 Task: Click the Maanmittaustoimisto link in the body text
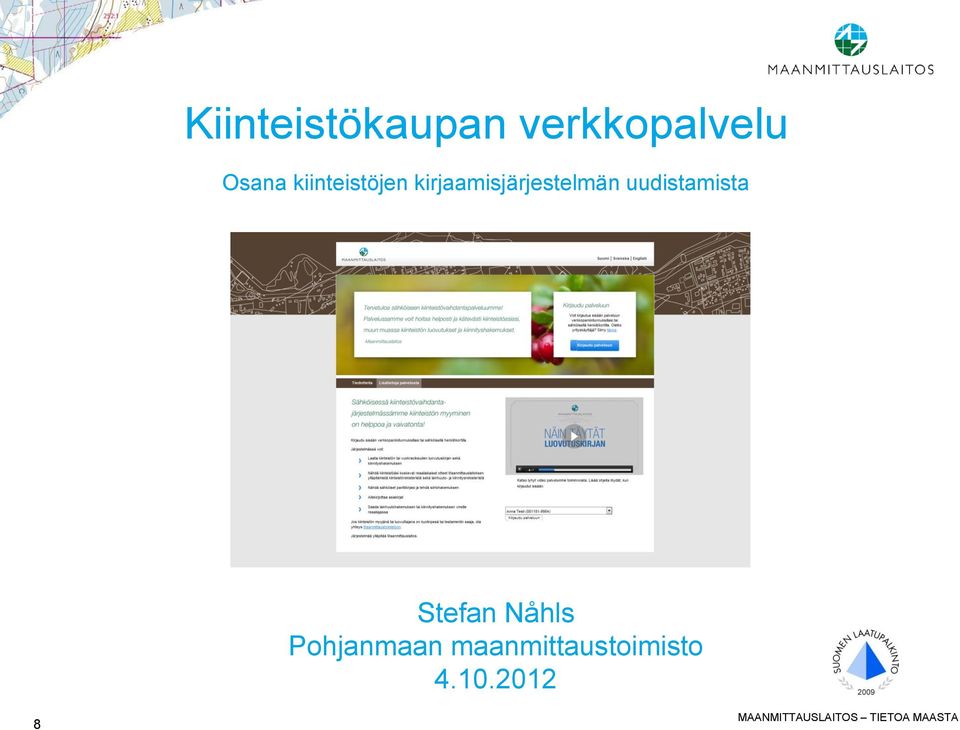(x=382, y=527)
